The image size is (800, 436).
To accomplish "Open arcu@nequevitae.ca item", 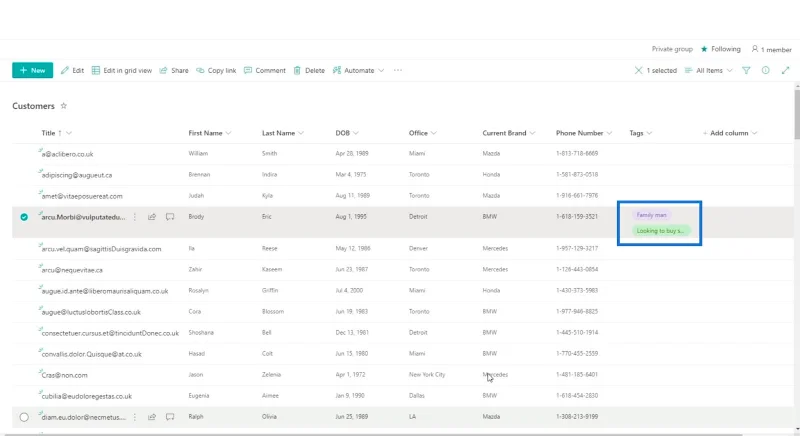I will [x=72, y=270].
